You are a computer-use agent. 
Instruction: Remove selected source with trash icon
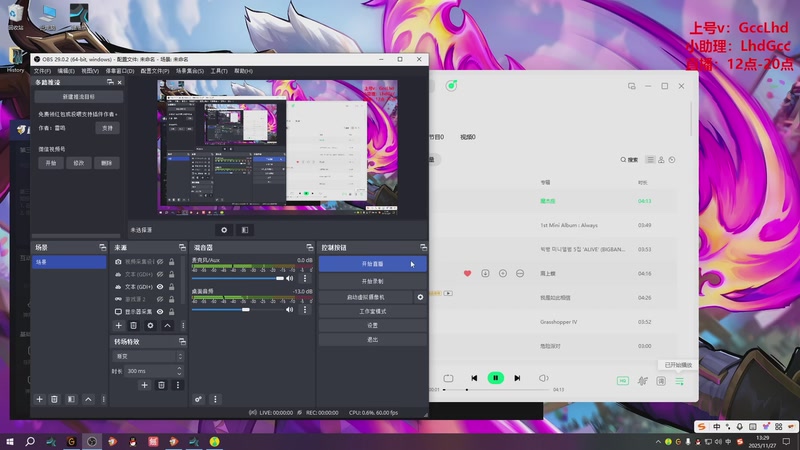point(133,326)
